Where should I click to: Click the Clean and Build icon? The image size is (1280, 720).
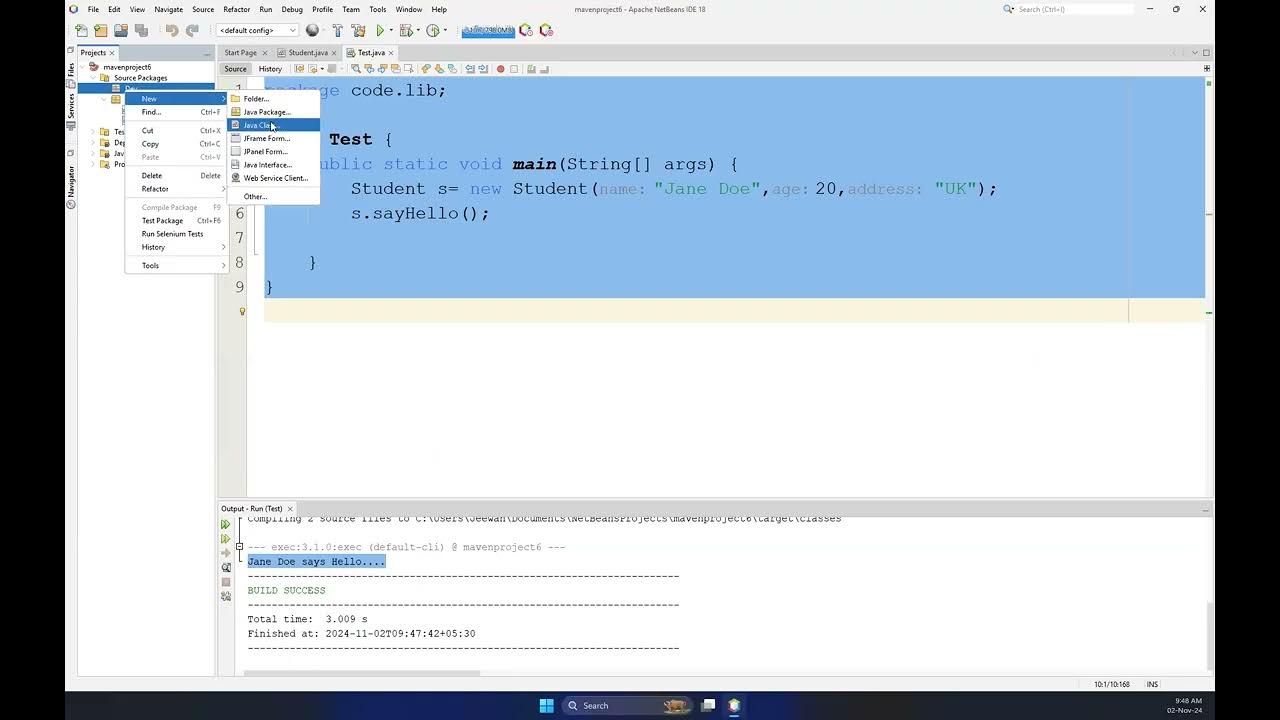(358, 30)
